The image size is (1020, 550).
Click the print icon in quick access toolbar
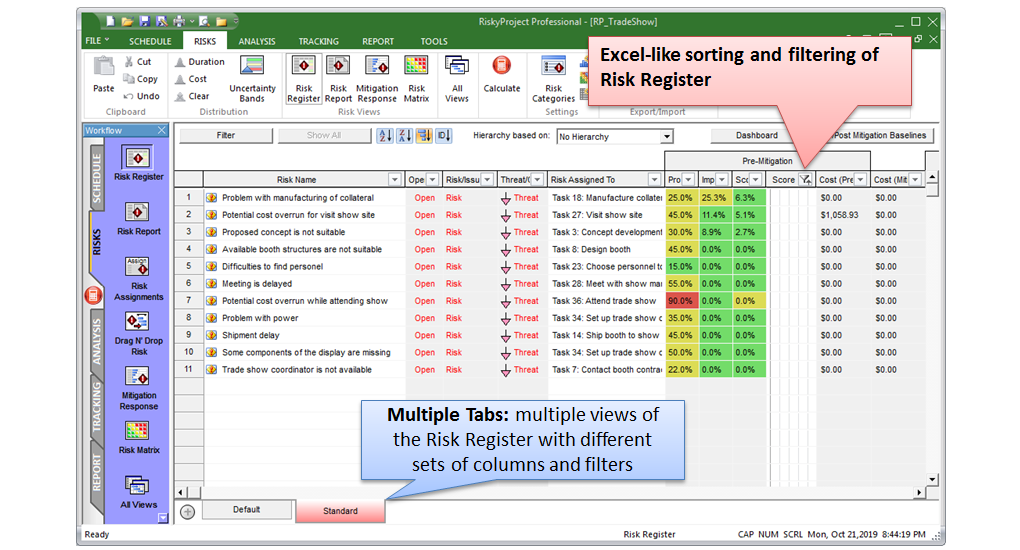[178, 21]
